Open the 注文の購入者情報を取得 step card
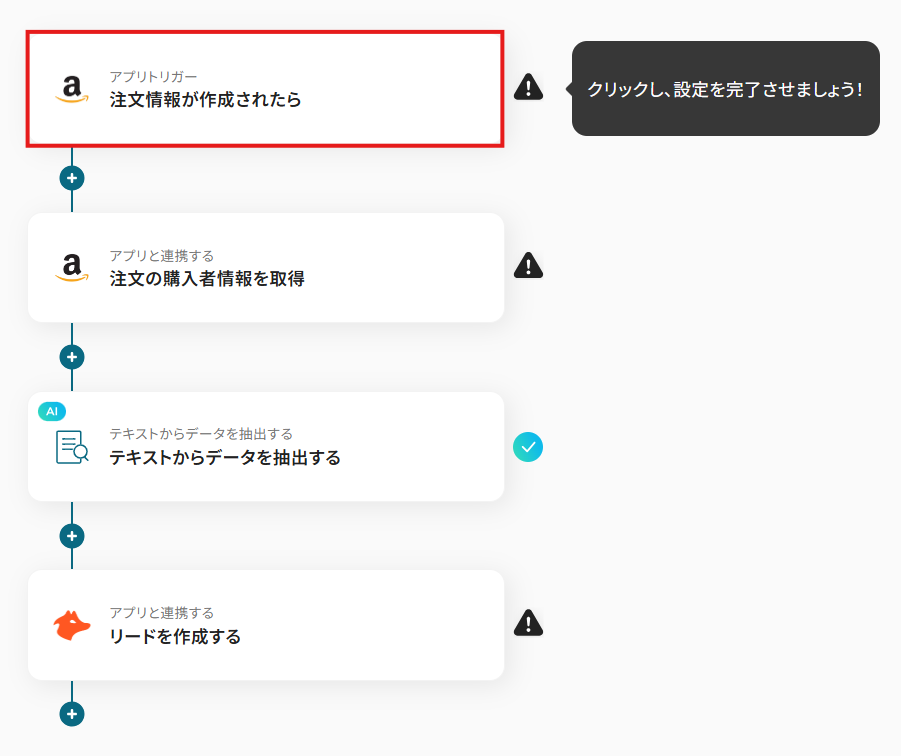The width and height of the screenshot is (901, 756). click(x=266, y=268)
